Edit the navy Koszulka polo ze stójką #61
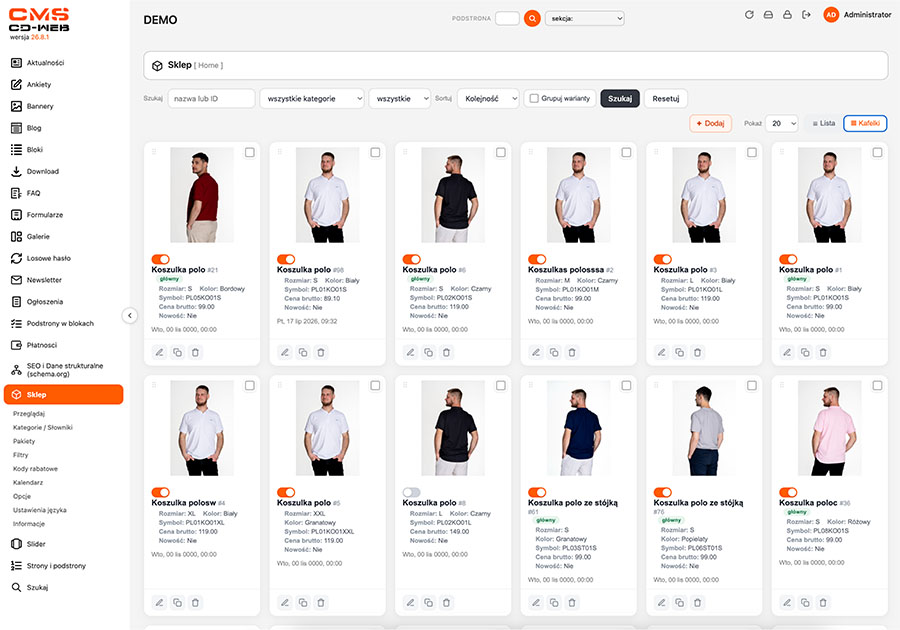This screenshot has width=900, height=630. click(x=536, y=602)
